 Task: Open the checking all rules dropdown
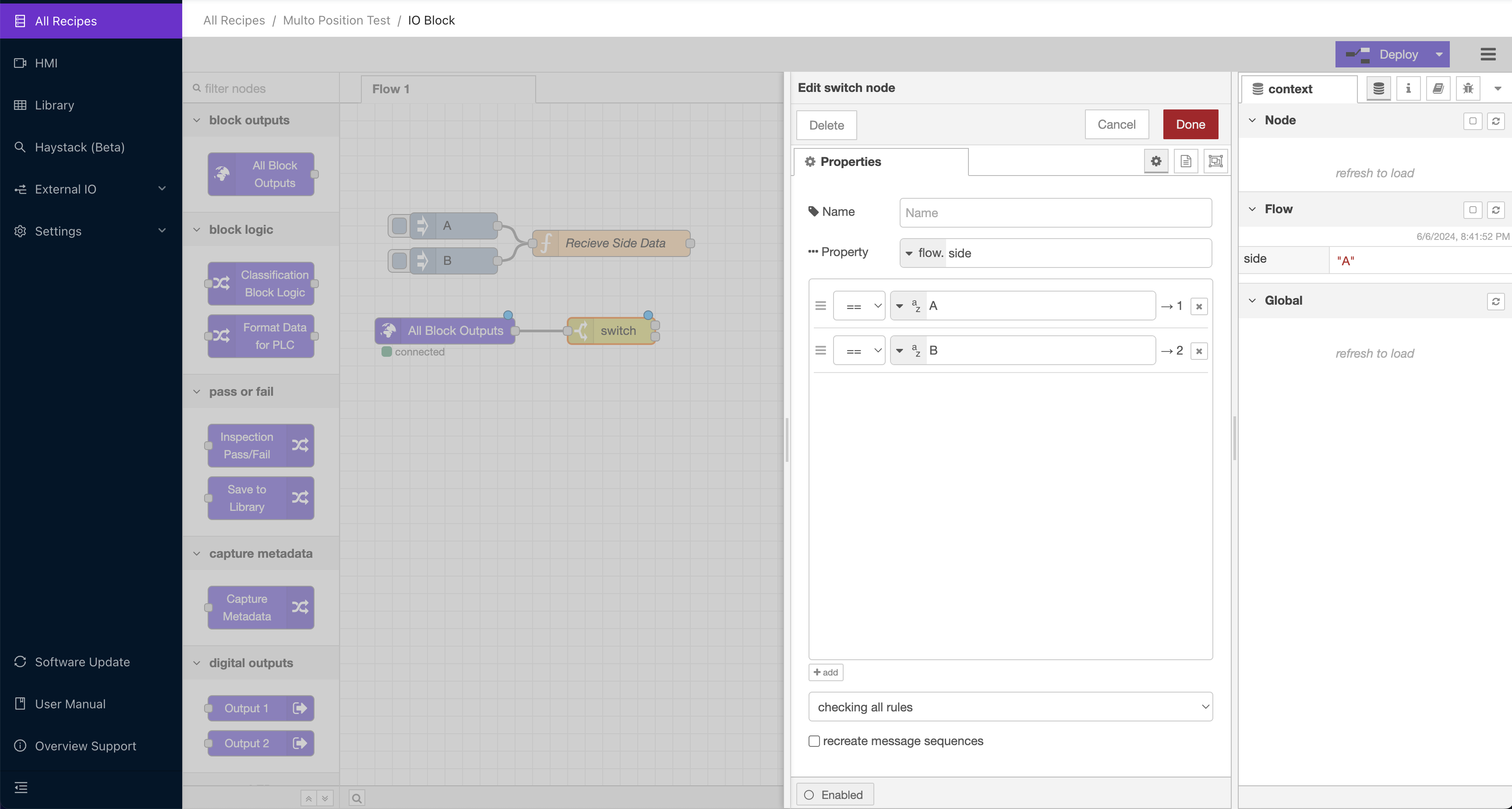pyautogui.click(x=1010, y=706)
